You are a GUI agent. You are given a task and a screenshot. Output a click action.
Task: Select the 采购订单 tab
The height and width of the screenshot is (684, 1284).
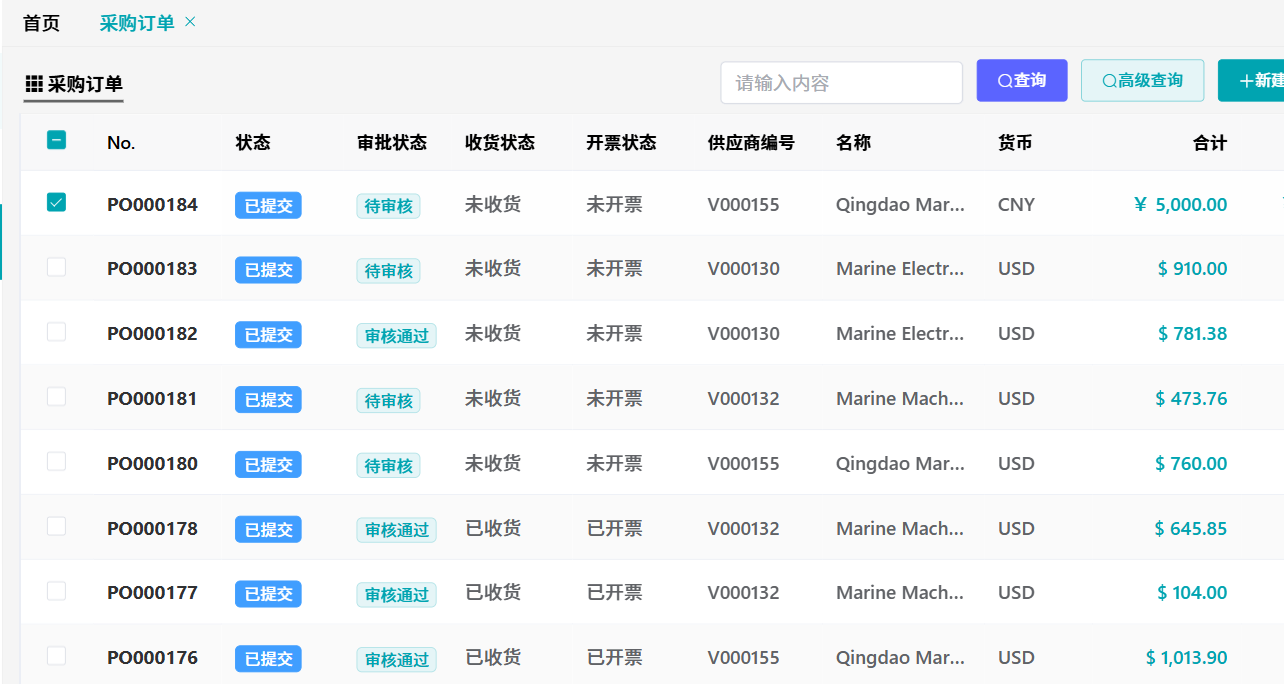[x=136, y=23]
